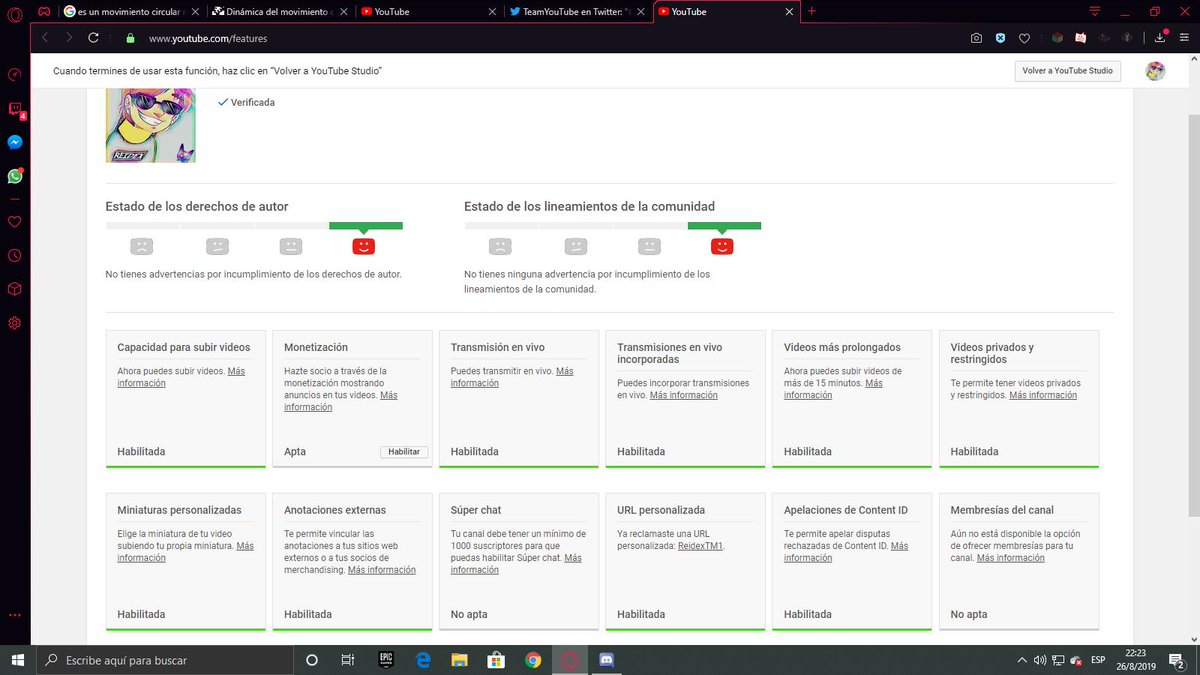Open Facebook Messenger in sidebar

(15, 142)
